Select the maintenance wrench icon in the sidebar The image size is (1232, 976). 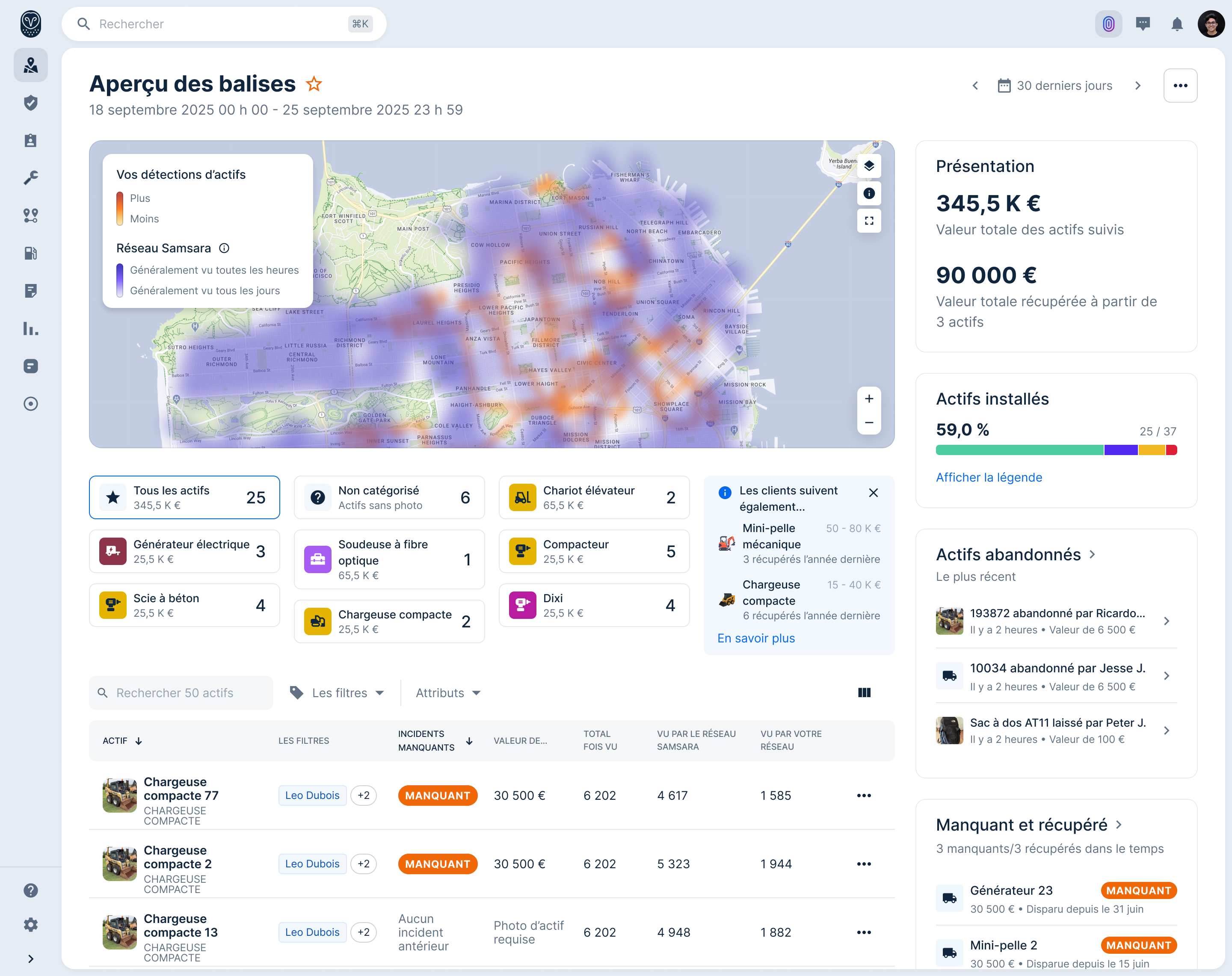pos(30,177)
